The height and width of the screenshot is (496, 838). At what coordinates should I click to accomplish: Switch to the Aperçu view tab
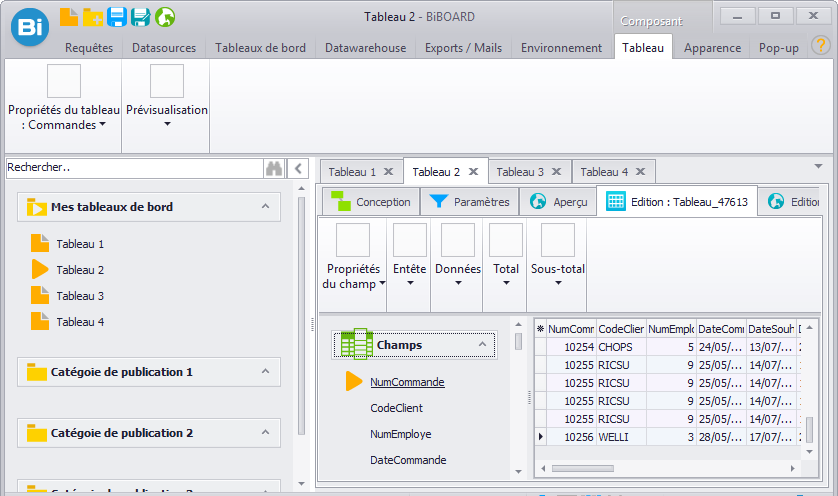coord(558,202)
